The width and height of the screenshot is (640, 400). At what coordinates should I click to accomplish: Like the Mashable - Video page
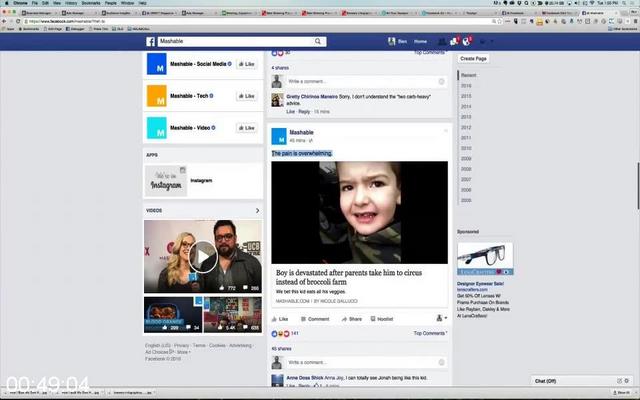point(247,128)
